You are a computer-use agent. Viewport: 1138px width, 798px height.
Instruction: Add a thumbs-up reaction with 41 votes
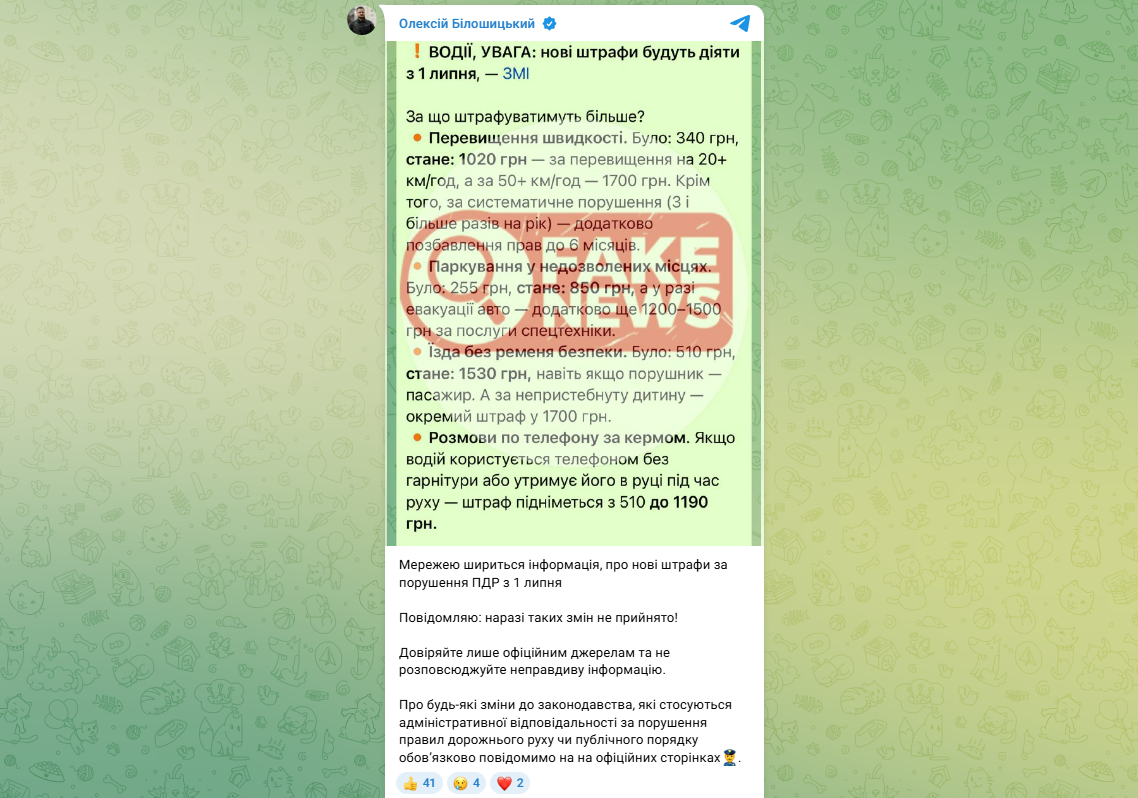pos(419,783)
